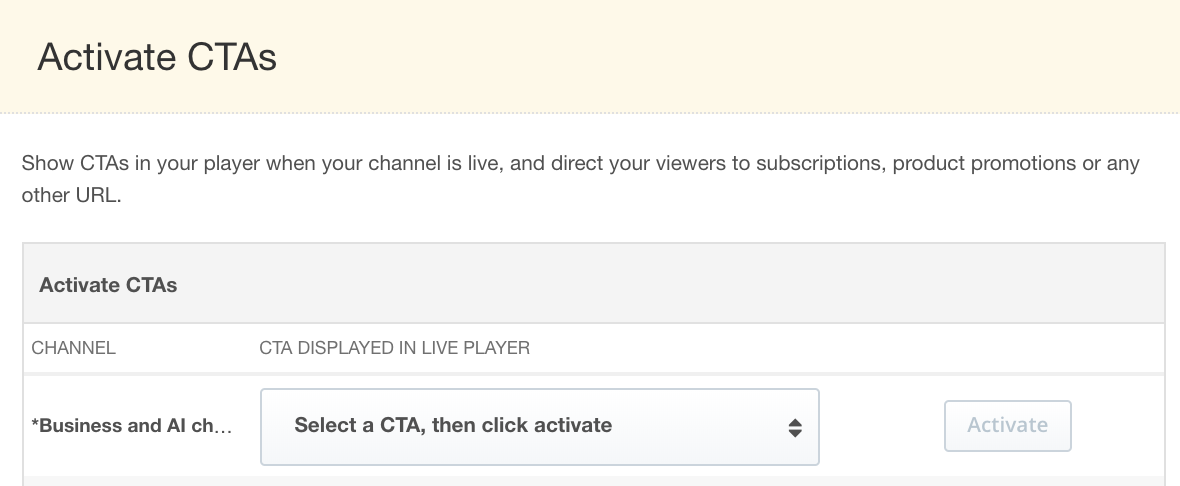
Task: Click the gray panel title bar
Action: tap(594, 284)
